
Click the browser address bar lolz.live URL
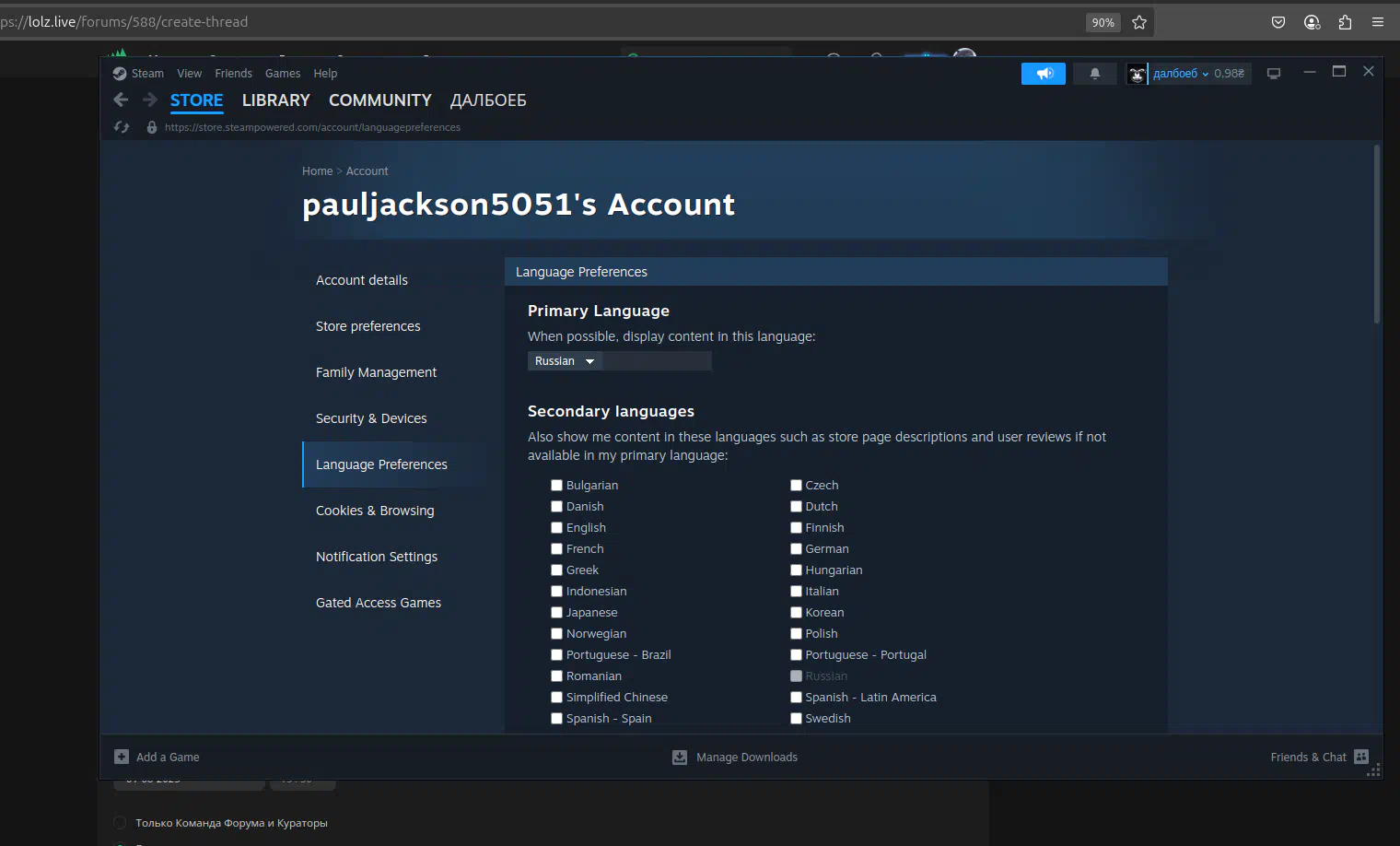124,22
